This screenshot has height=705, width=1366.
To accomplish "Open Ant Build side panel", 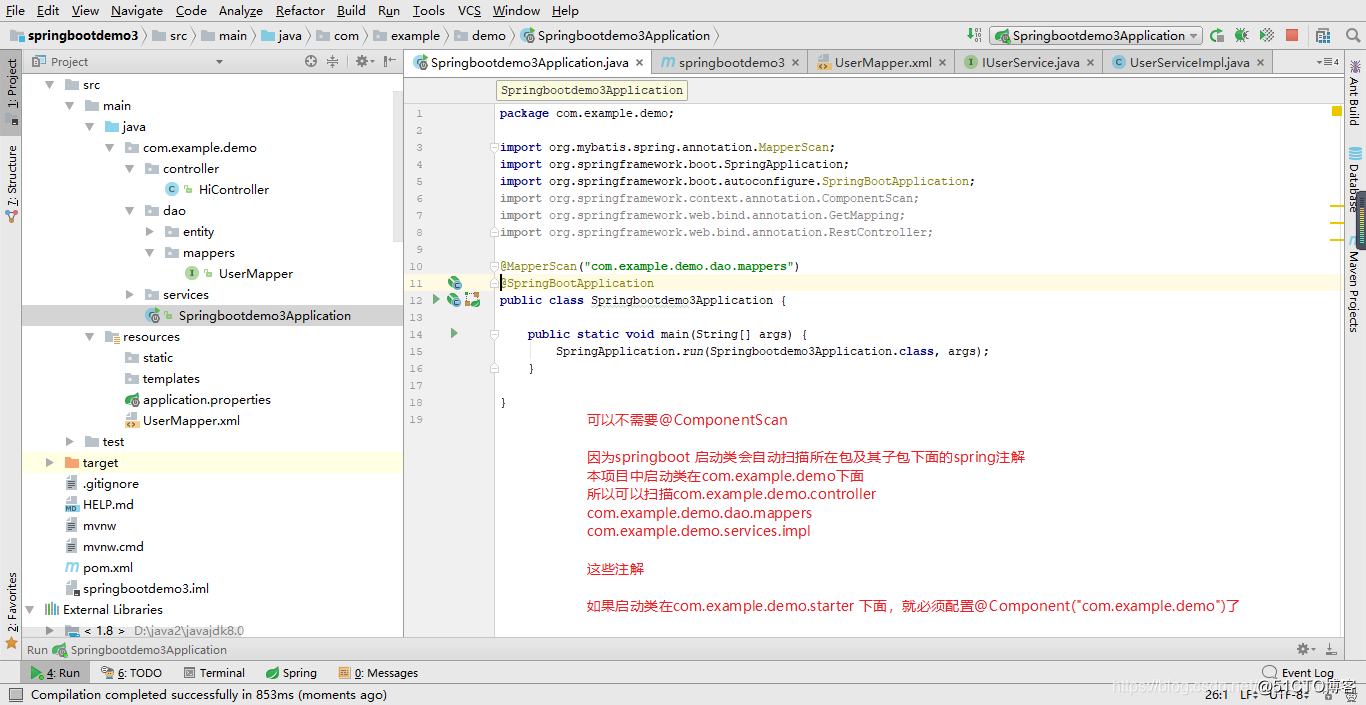I will (x=1354, y=91).
